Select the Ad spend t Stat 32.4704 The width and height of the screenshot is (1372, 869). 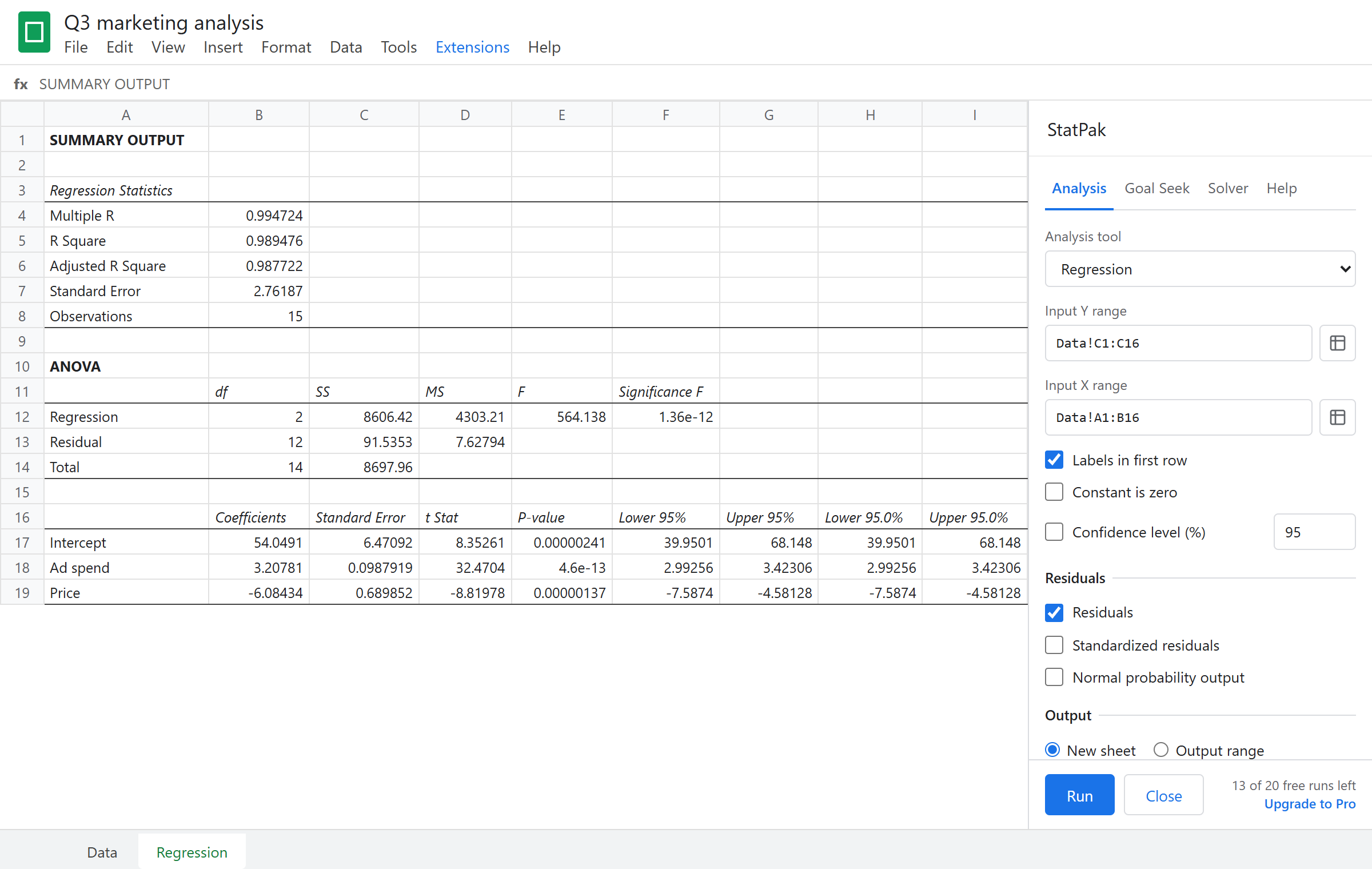(465, 568)
